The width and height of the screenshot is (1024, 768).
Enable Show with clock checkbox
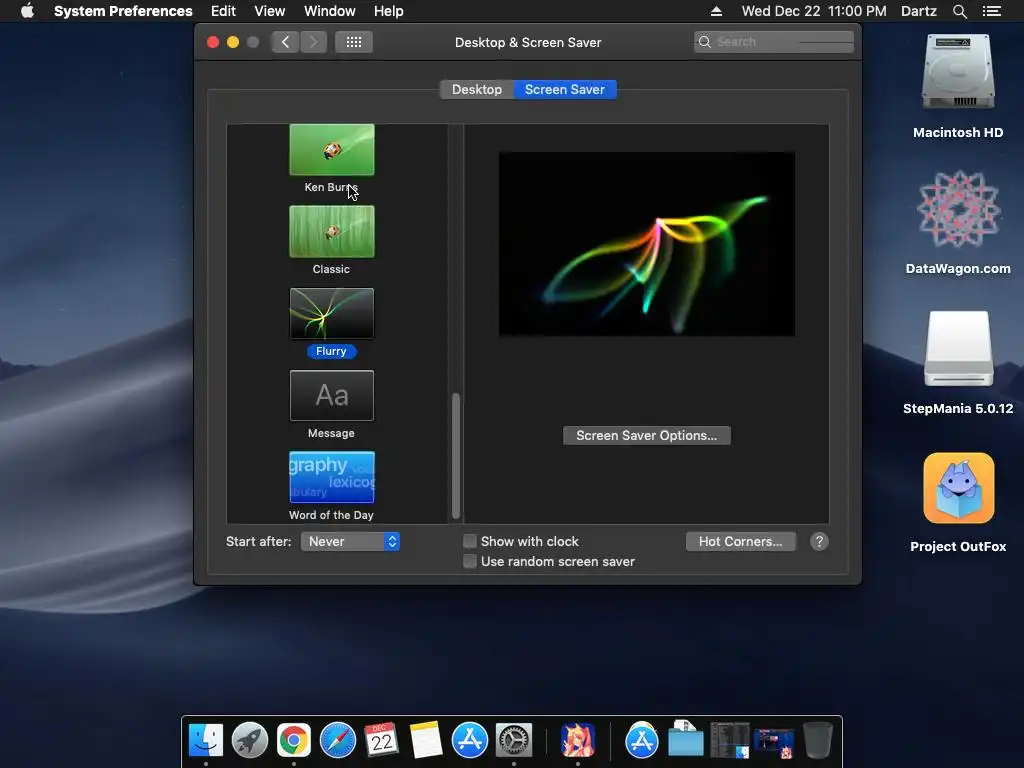[470, 541]
